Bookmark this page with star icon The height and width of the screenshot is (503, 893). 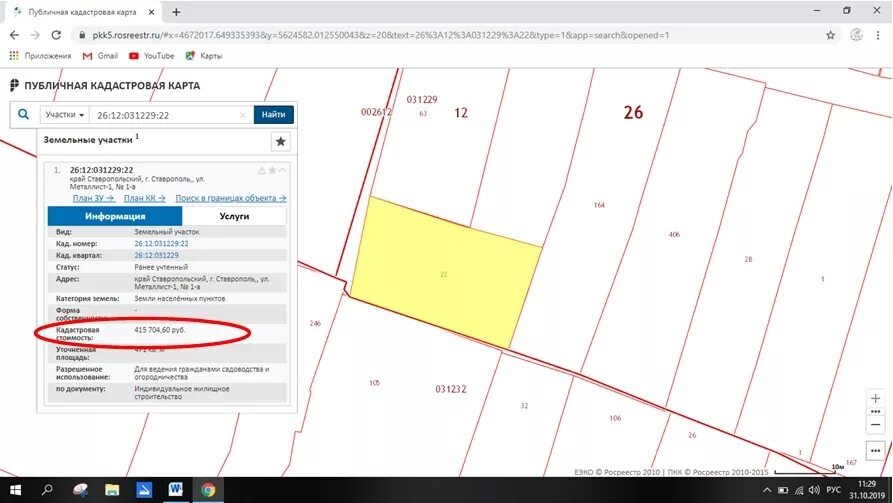830,35
